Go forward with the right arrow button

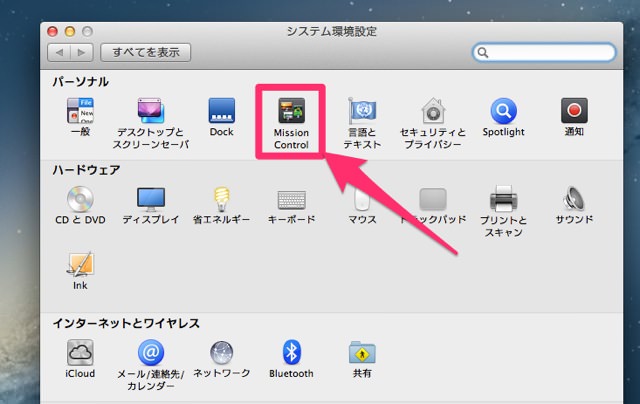tap(82, 52)
